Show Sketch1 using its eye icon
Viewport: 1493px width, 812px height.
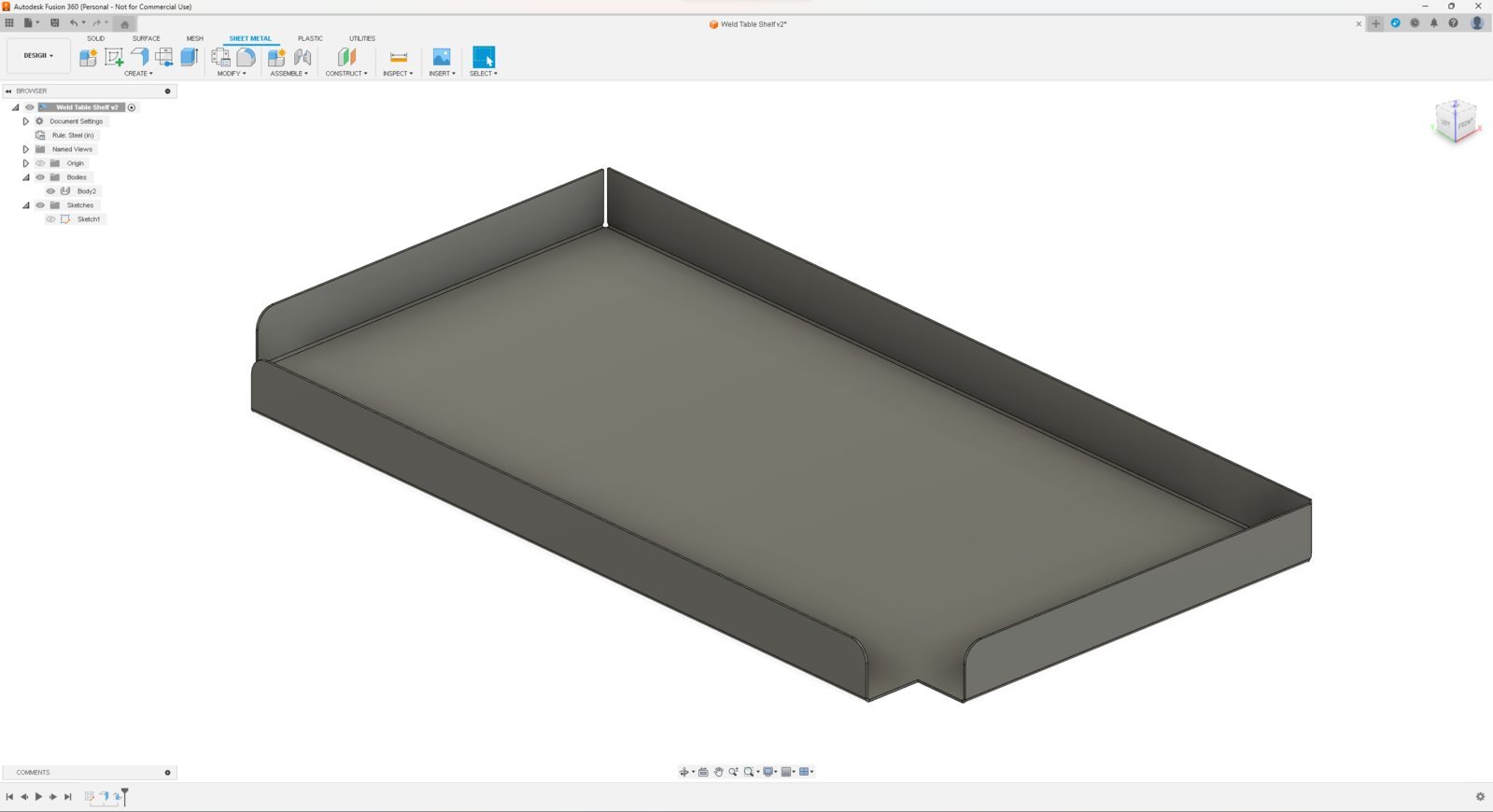point(50,219)
